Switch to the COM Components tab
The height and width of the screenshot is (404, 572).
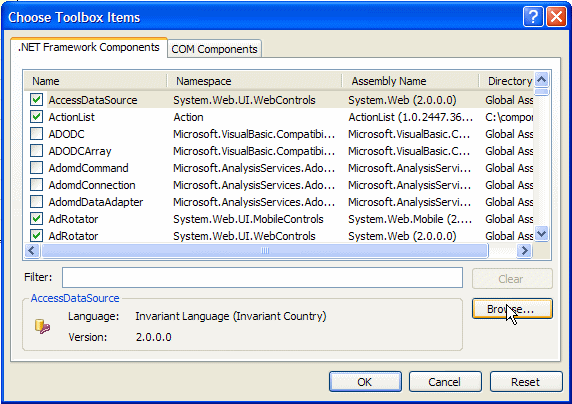(x=214, y=49)
